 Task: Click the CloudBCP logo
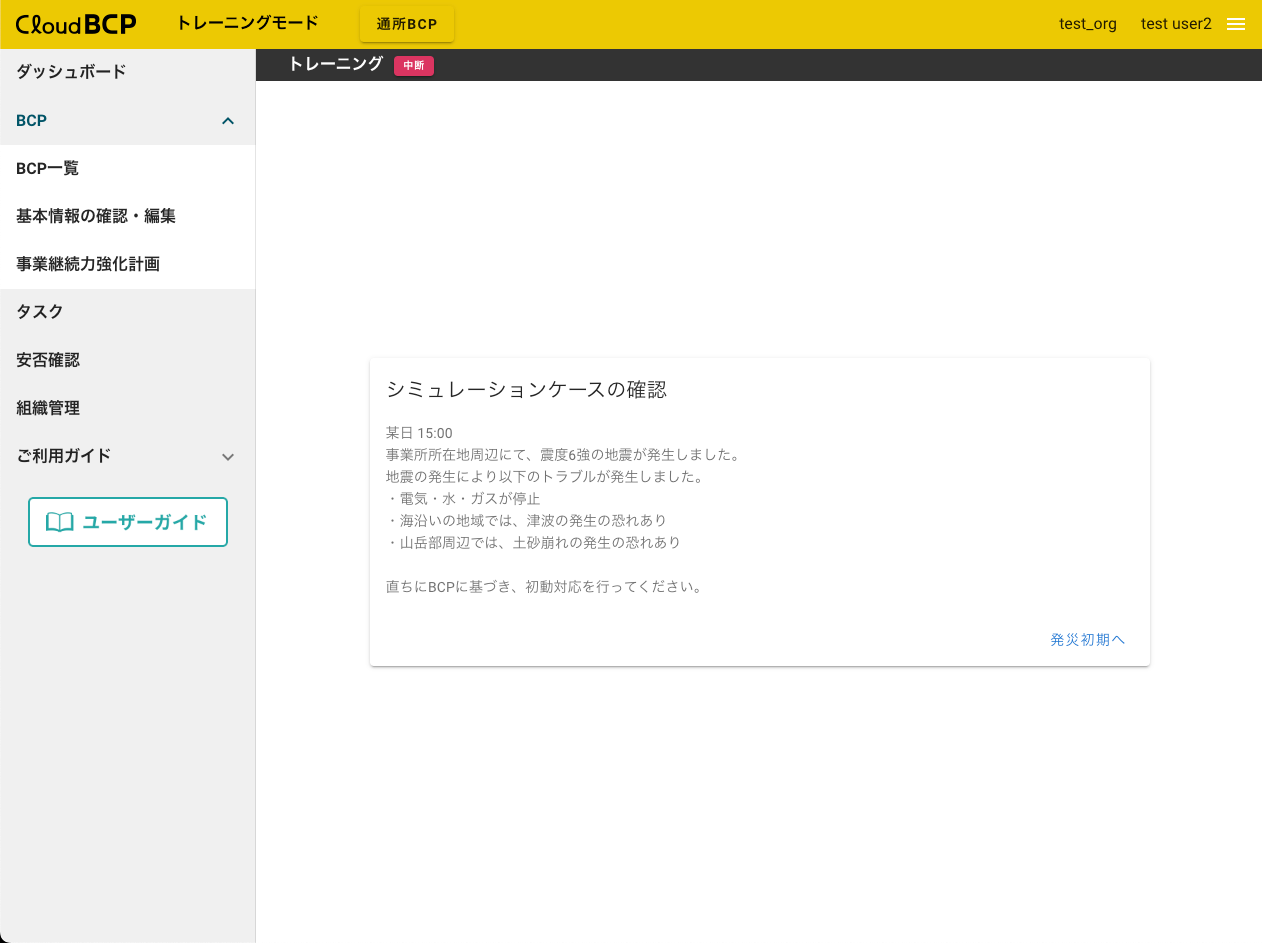click(x=76, y=24)
